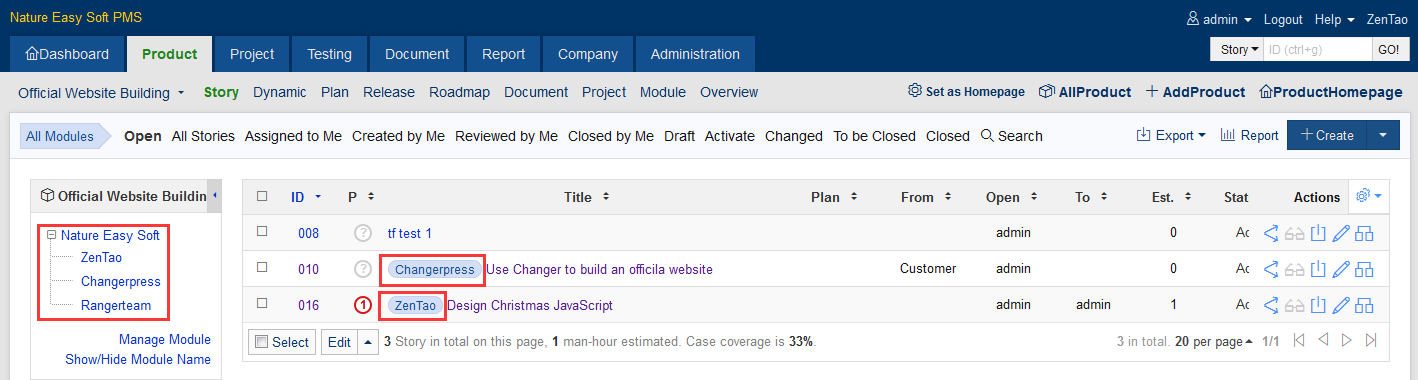Screen dimensions: 1418x380
Task: Collapse the Nature Easy Soft tree node
Action: point(51,236)
